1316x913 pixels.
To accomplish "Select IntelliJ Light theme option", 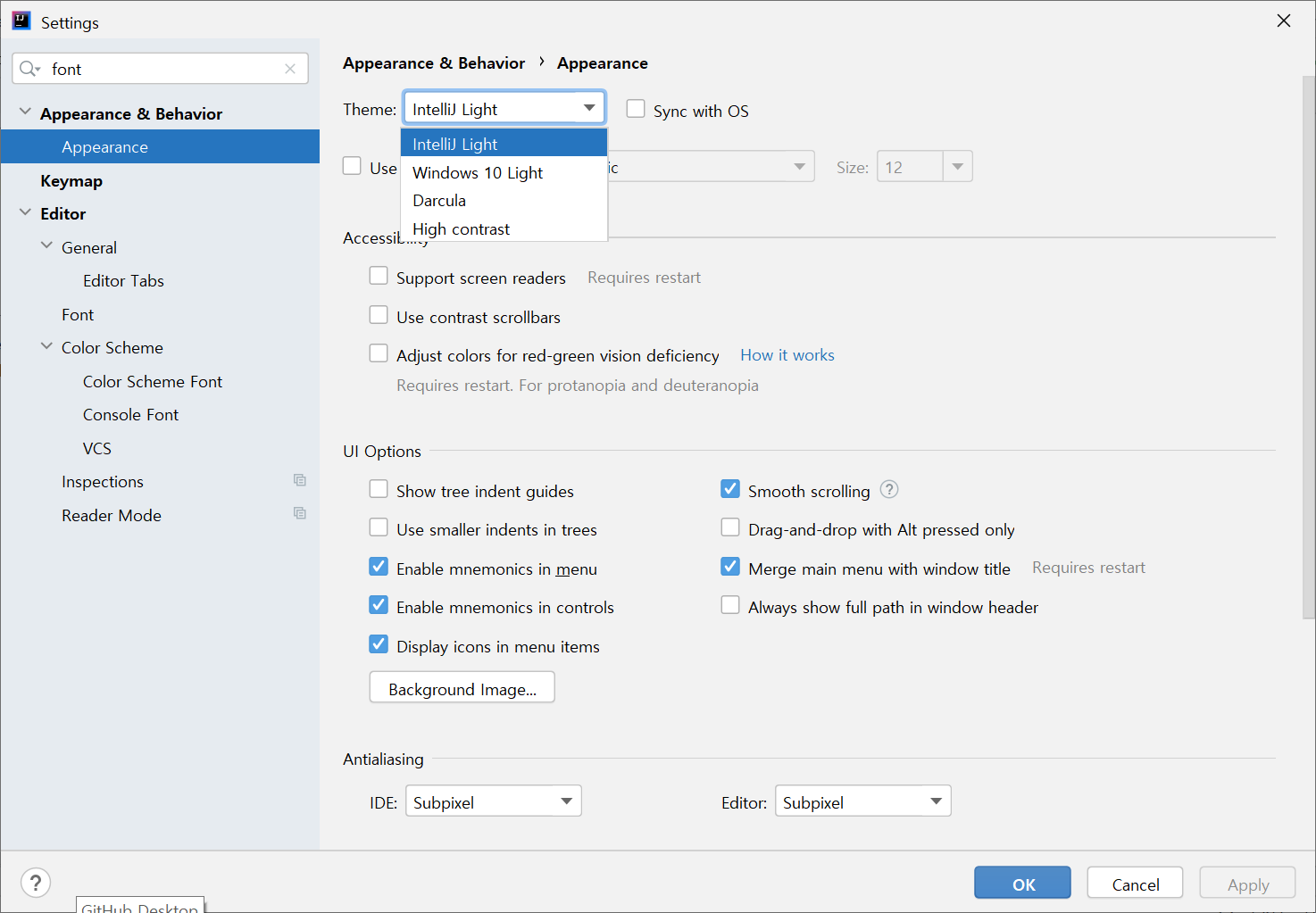I will 504,144.
